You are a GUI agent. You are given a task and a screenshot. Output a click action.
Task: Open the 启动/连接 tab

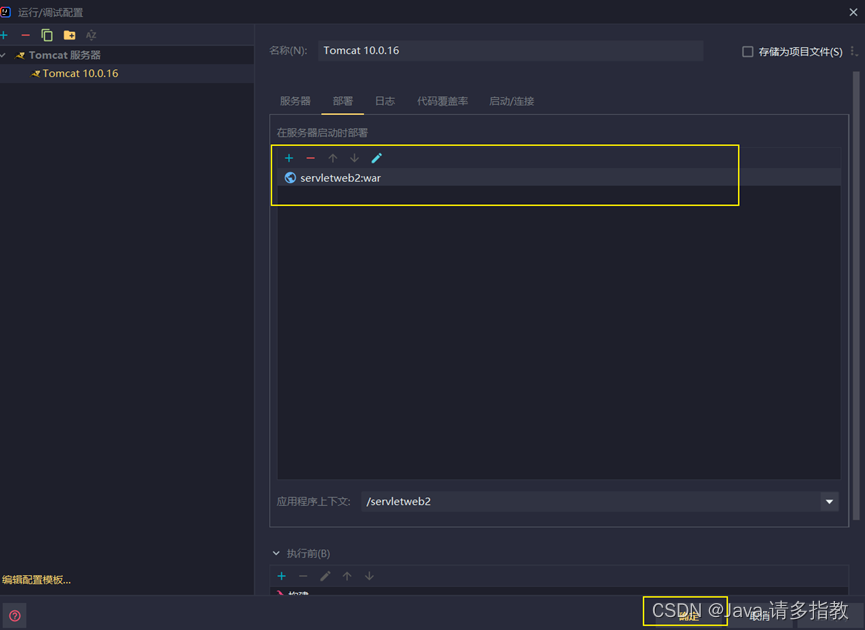coord(511,101)
